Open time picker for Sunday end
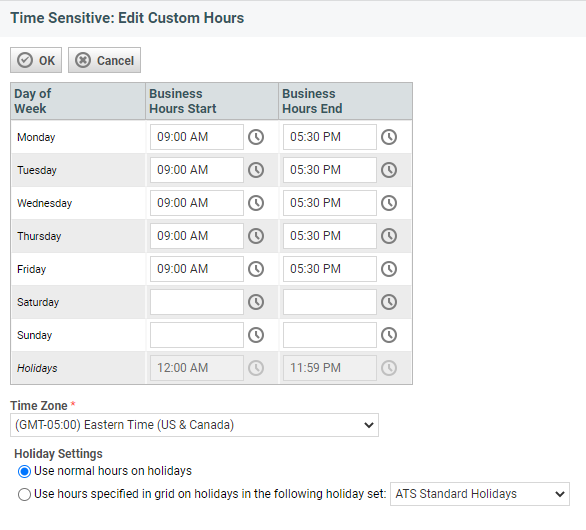 pyautogui.click(x=389, y=335)
